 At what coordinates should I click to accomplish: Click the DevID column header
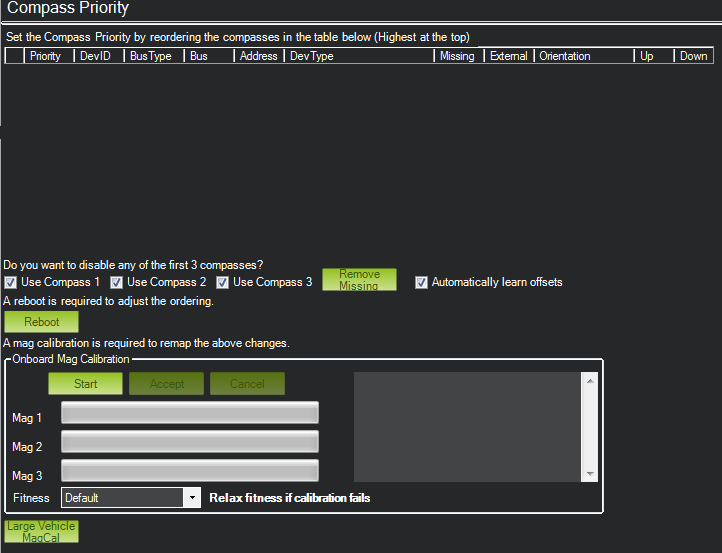tap(99, 56)
